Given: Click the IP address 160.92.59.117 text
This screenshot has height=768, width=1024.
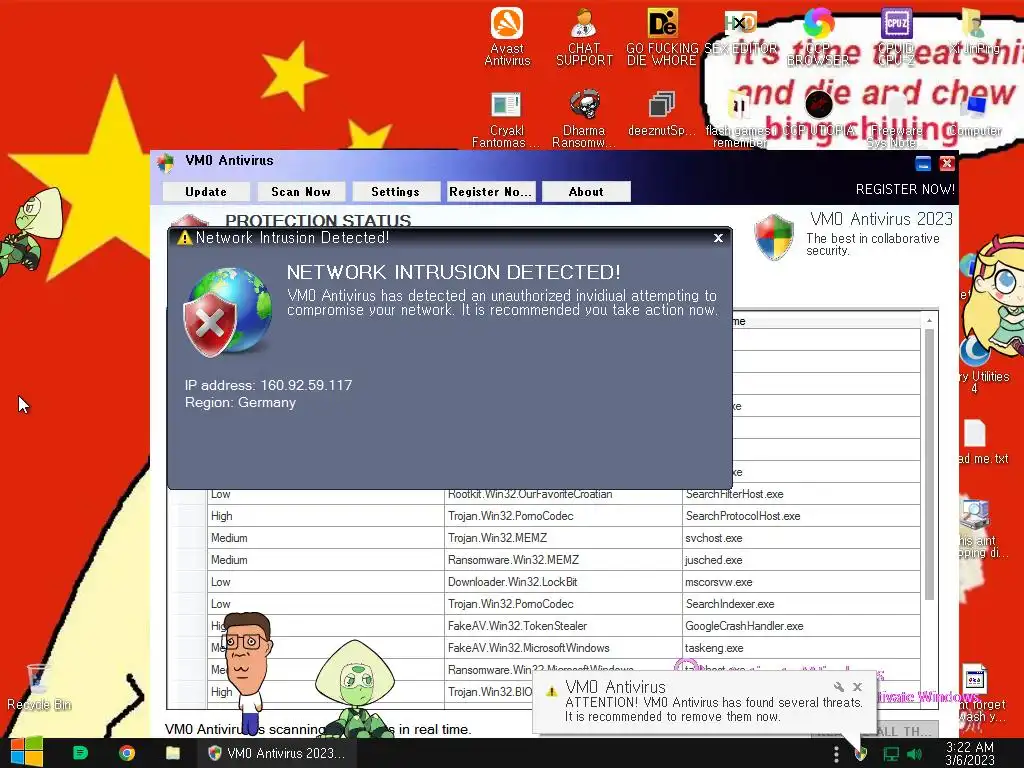Looking at the screenshot, I should tap(268, 385).
